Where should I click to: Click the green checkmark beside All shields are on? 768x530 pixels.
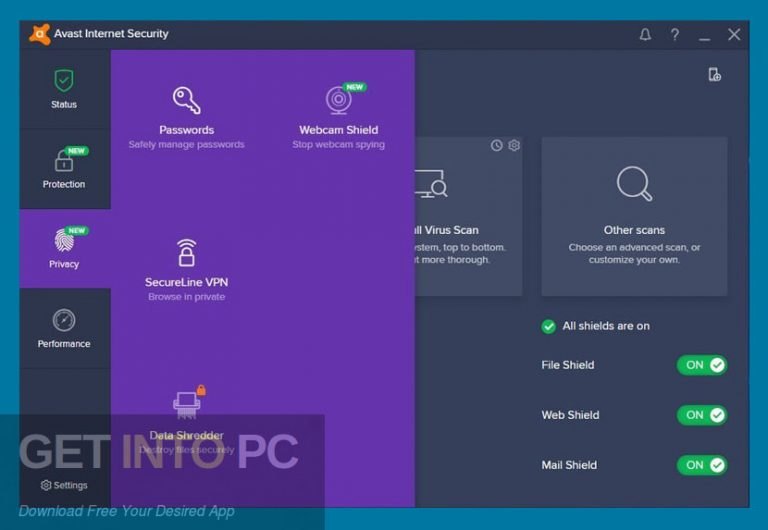tap(549, 326)
